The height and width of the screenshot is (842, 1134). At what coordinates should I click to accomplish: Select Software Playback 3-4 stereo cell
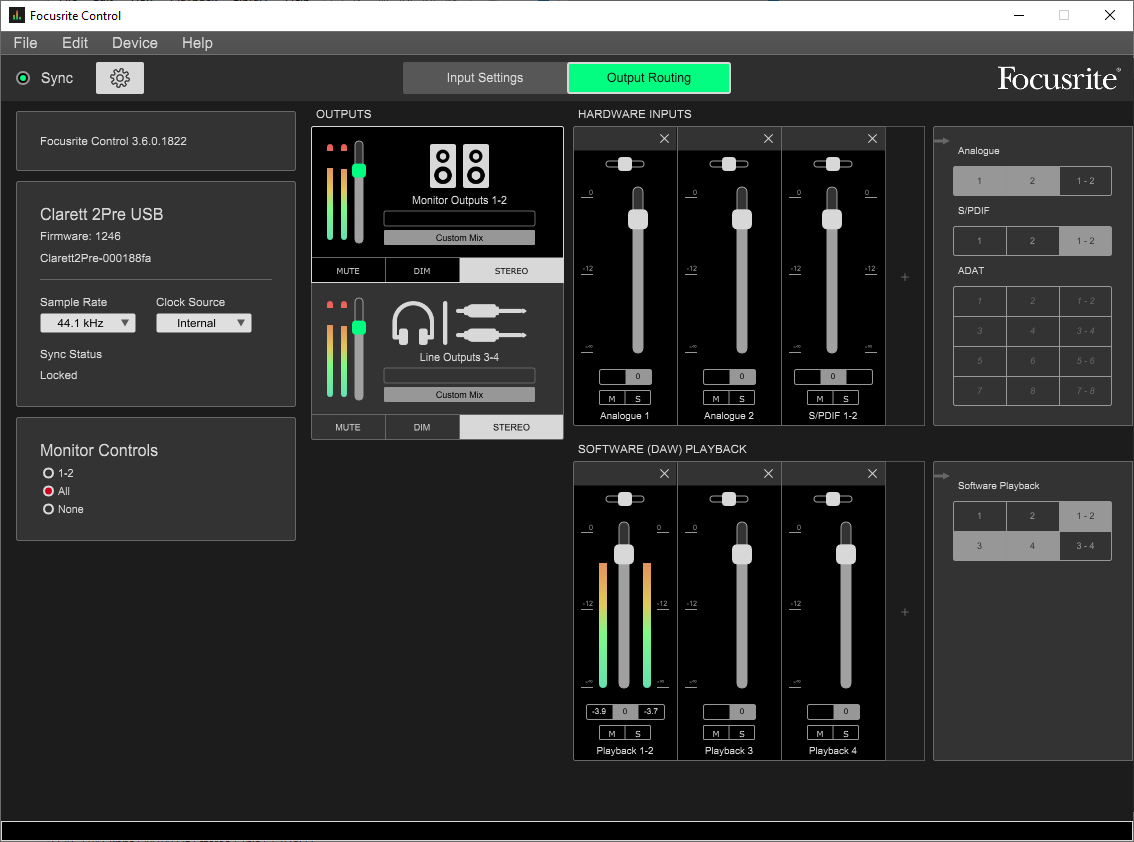(1086, 546)
